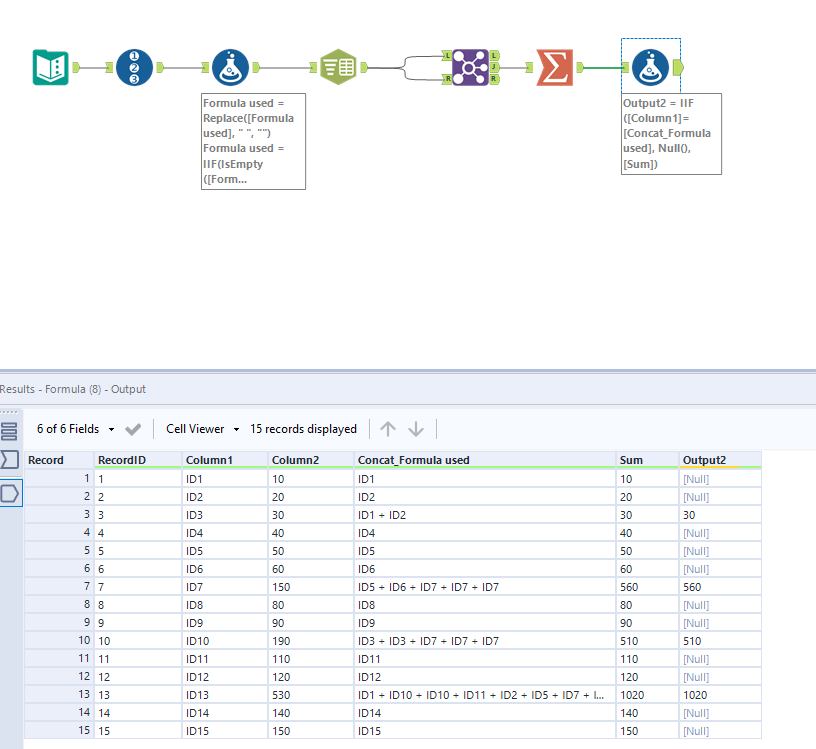
Task: Click the Record column header
Action: tap(59, 460)
